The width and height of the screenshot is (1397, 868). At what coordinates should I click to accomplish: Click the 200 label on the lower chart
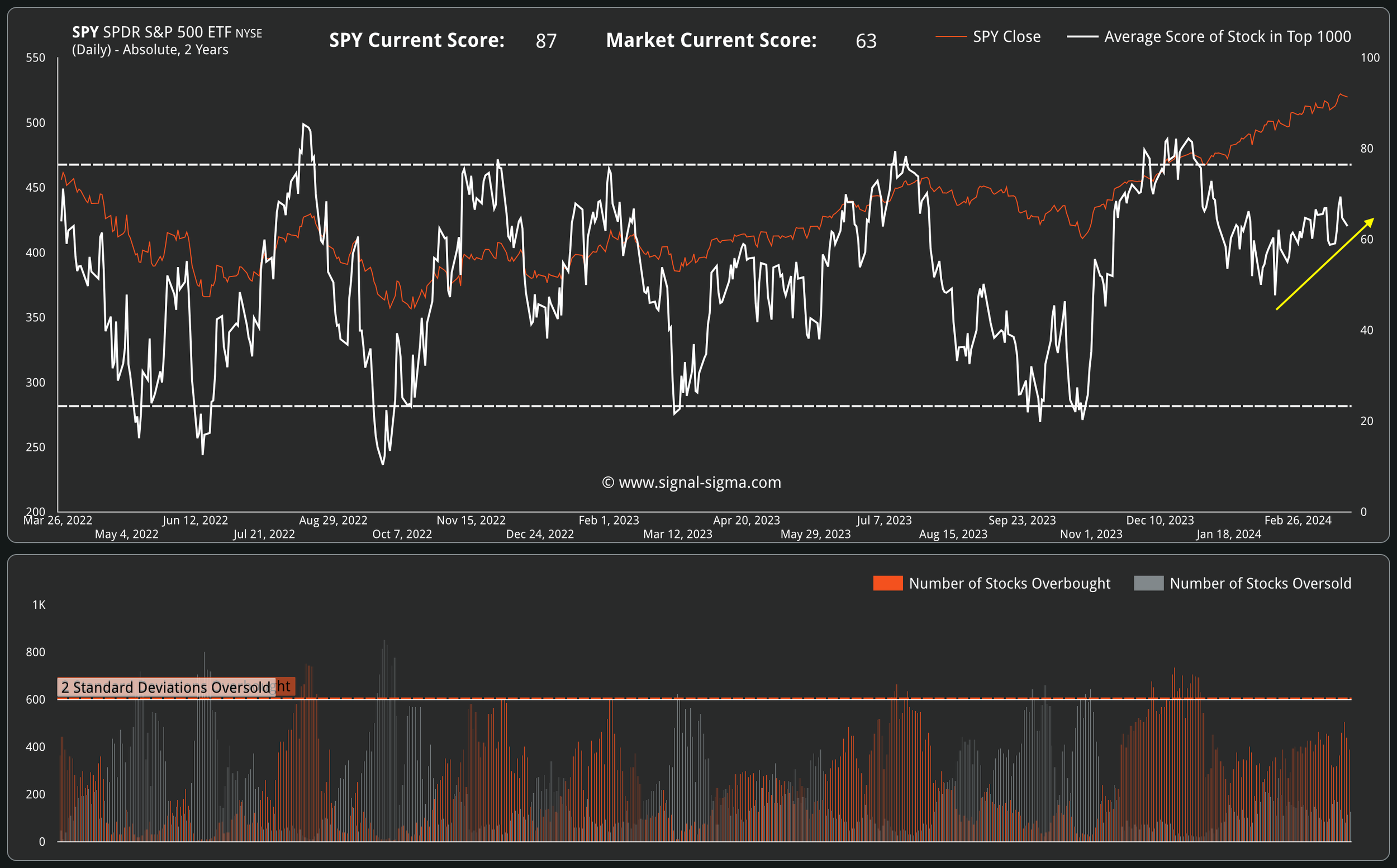(x=36, y=794)
